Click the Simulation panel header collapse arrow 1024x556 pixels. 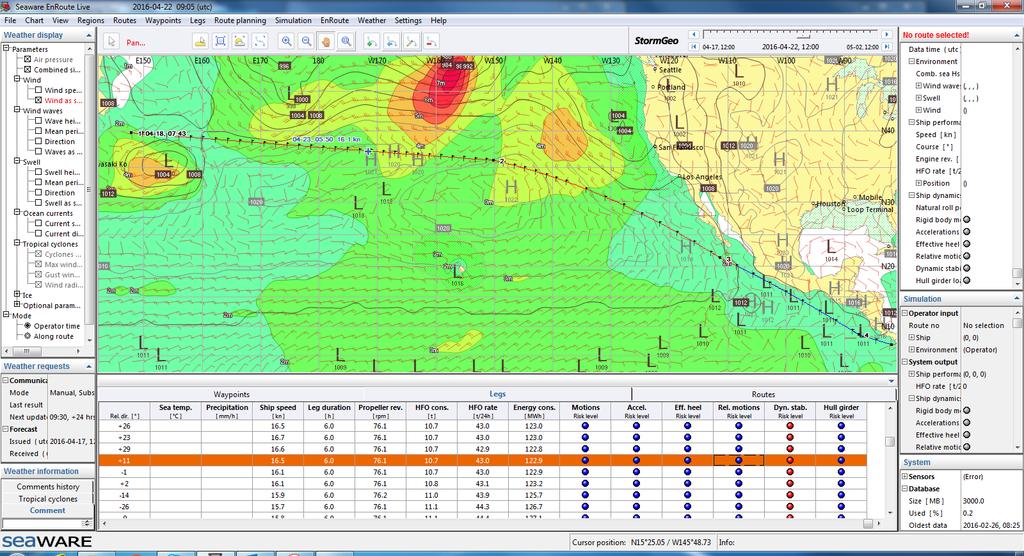1017,299
